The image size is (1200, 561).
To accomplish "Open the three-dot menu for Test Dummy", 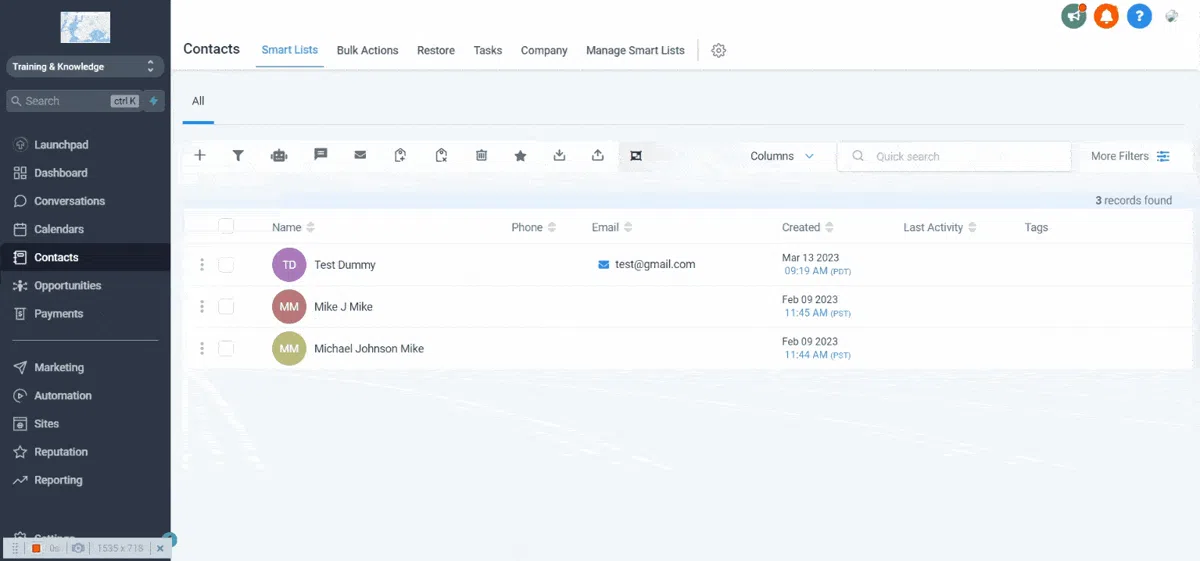I will (202, 265).
